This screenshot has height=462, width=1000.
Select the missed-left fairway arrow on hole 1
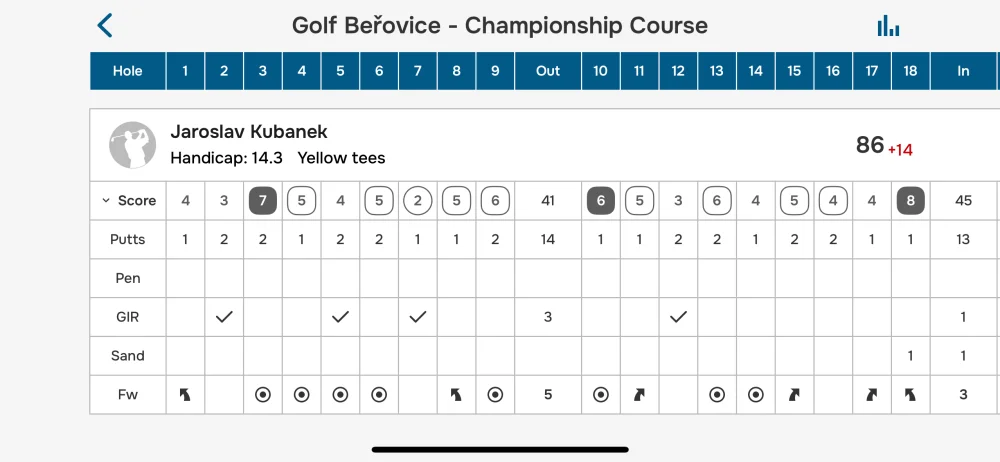[x=185, y=395]
